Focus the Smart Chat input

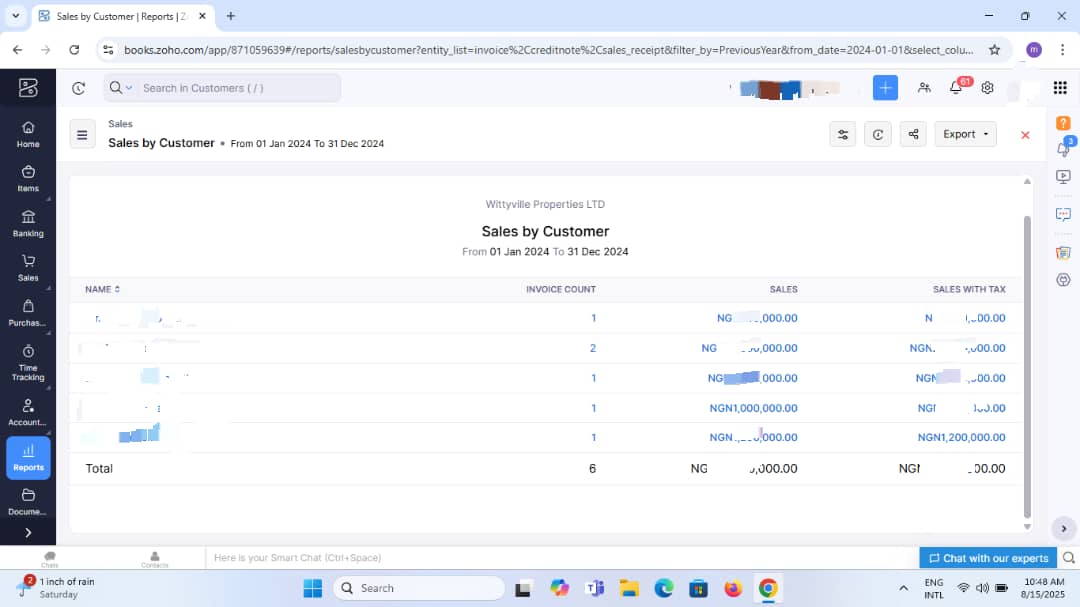click(561, 558)
